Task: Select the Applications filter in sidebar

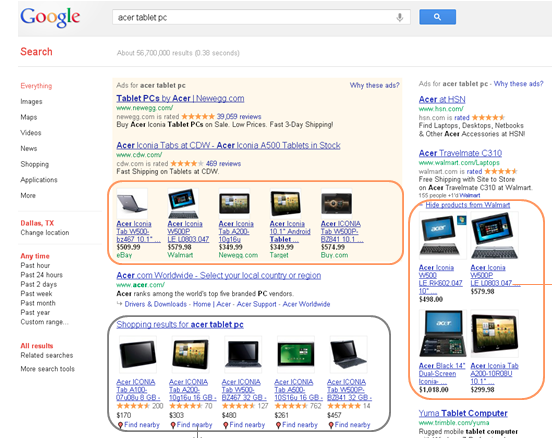Action: [39, 180]
